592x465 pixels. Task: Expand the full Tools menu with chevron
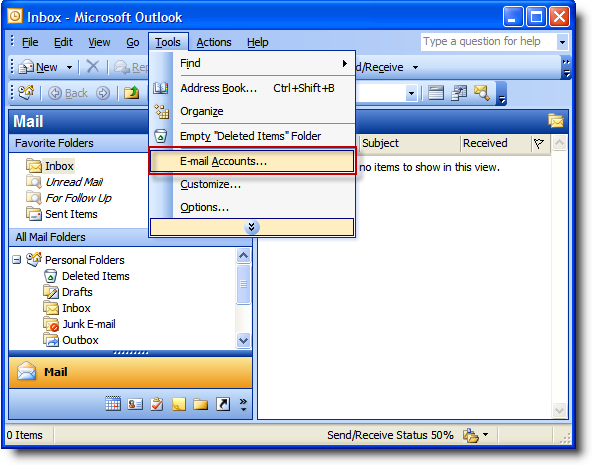(252, 227)
